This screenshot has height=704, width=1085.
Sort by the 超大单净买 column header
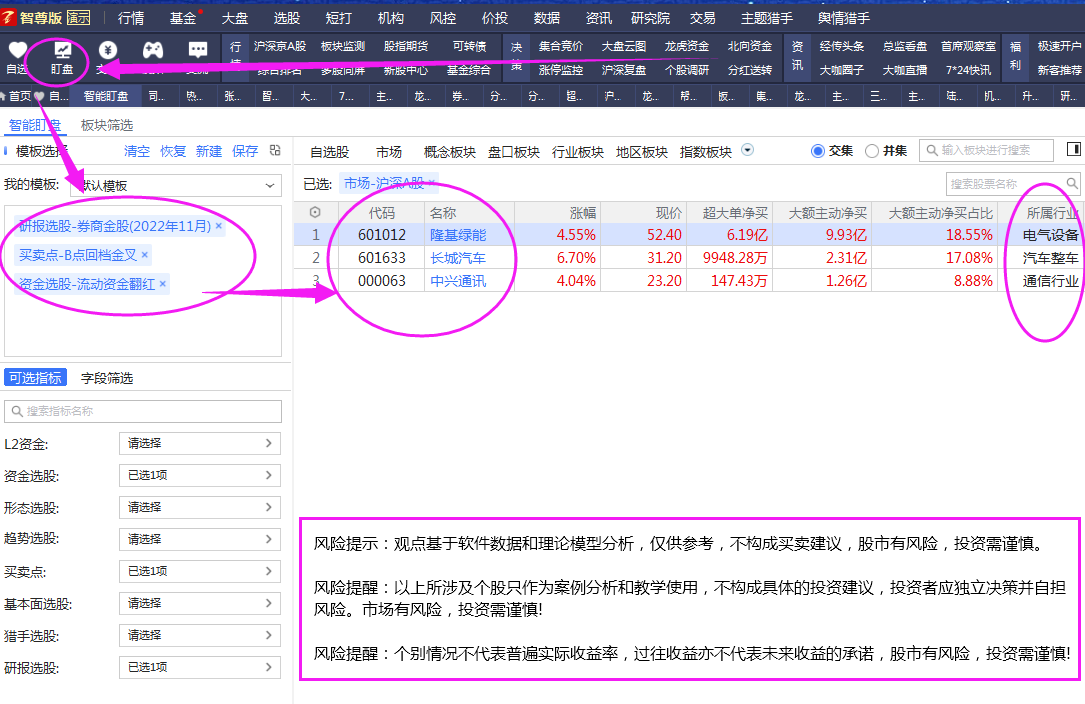[x=735, y=213]
